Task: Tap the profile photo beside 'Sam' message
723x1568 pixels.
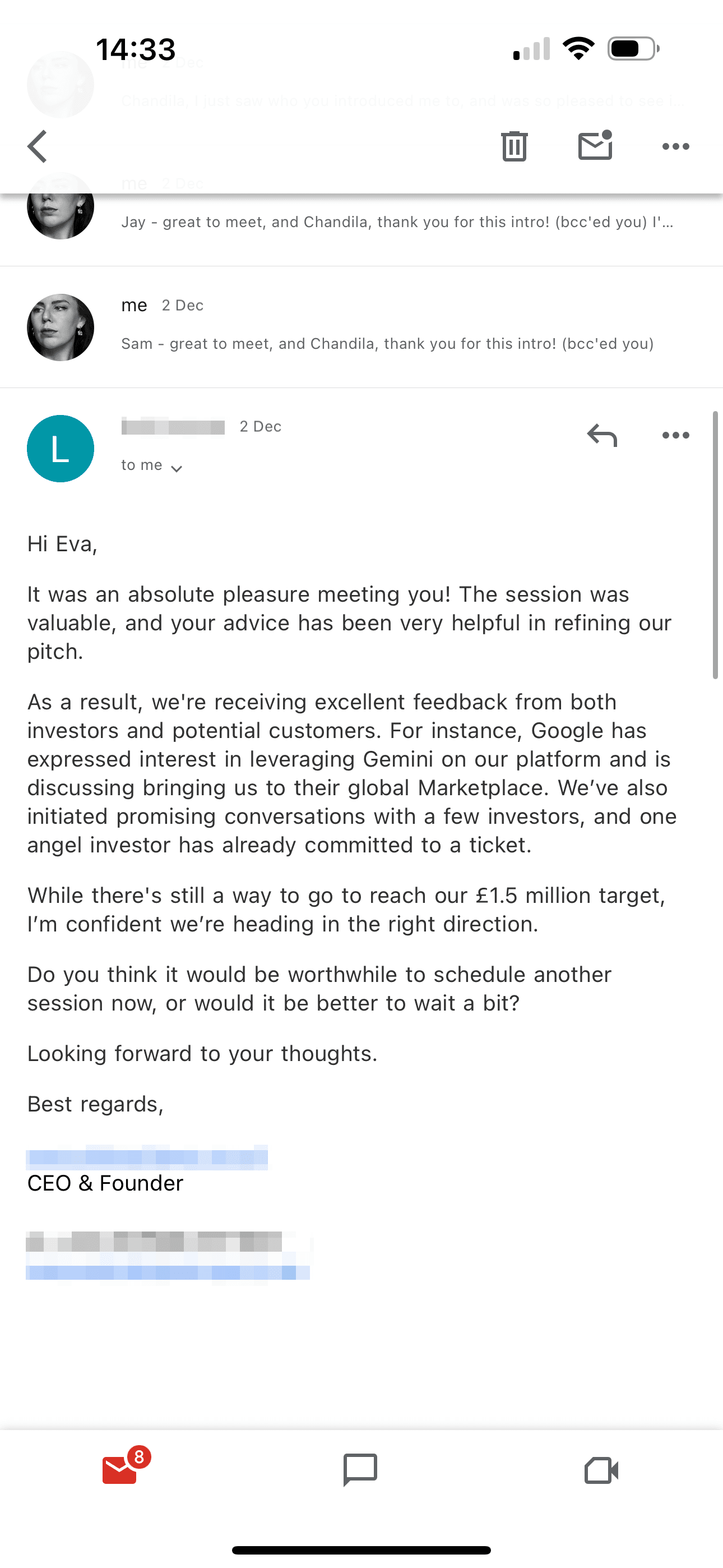Action: (61, 328)
